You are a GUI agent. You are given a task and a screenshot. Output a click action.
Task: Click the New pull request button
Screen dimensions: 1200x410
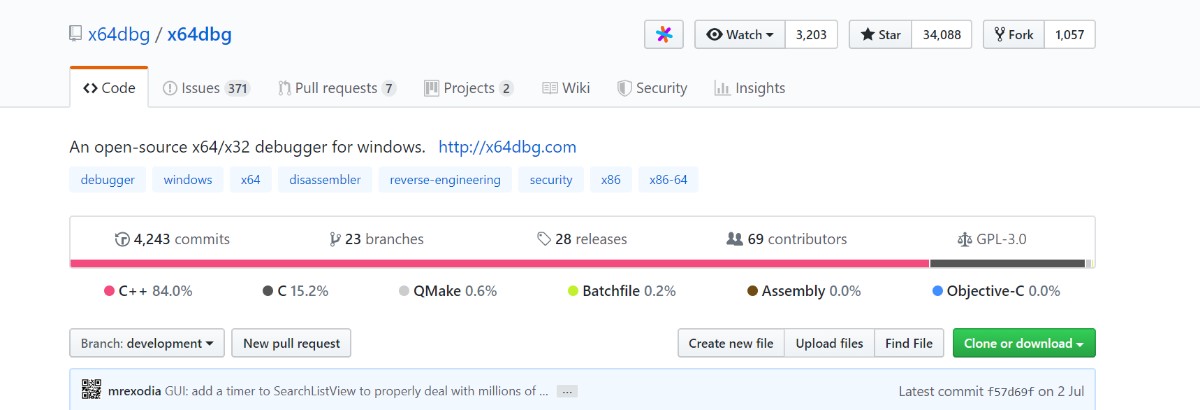pos(291,343)
